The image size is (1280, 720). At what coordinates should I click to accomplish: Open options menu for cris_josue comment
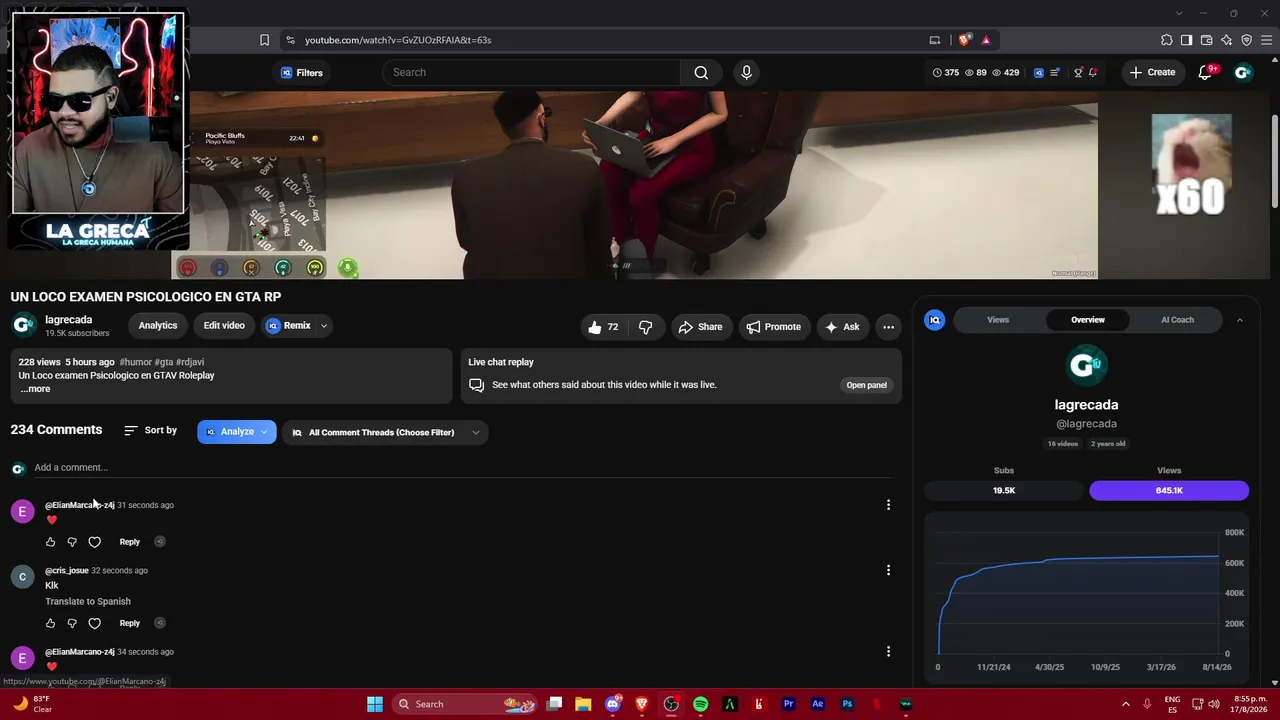click(888, 570)
